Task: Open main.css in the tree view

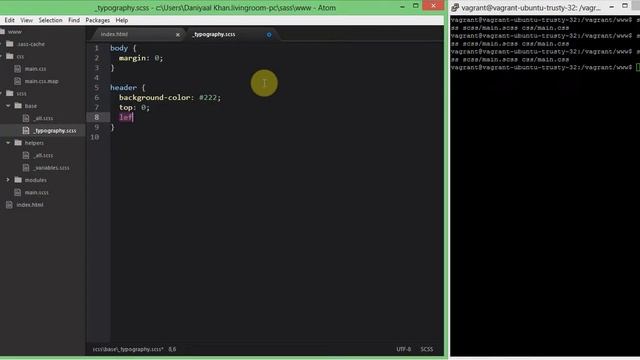Action: [36, 69]
